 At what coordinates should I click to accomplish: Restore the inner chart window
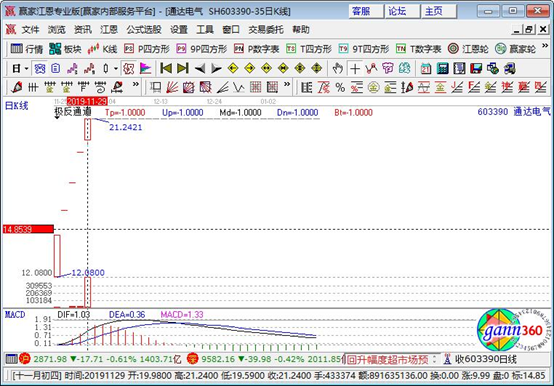529,30
